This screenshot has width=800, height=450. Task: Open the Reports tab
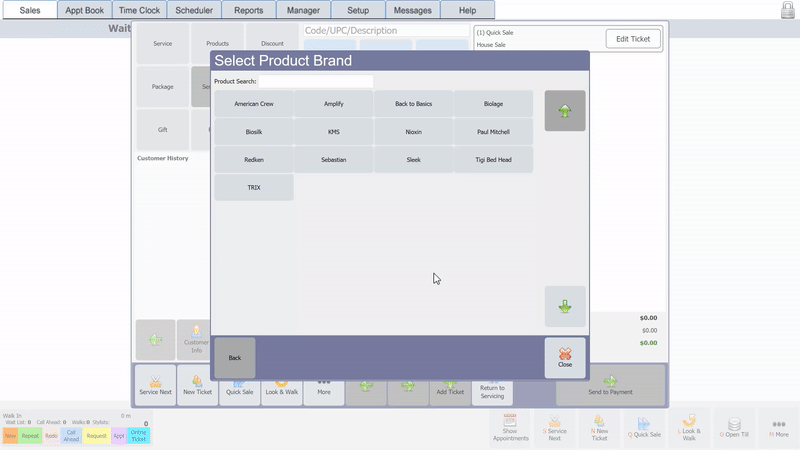[248, 10]
